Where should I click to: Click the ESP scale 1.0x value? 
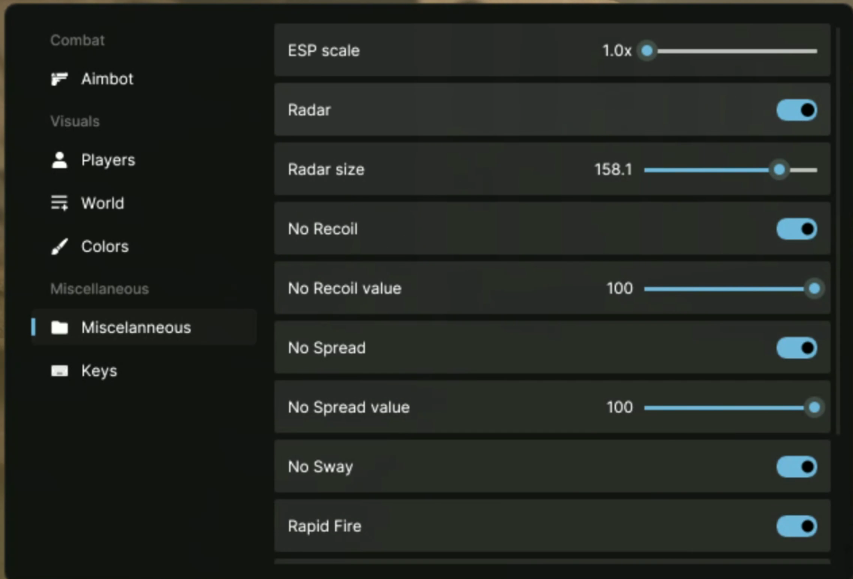616,51
